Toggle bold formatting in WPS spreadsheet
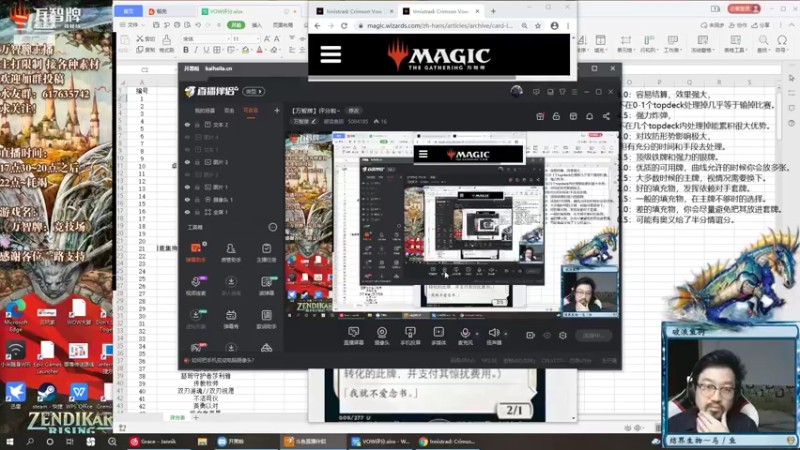Screen dimensions: 800x450 click(x=186, y=50)
